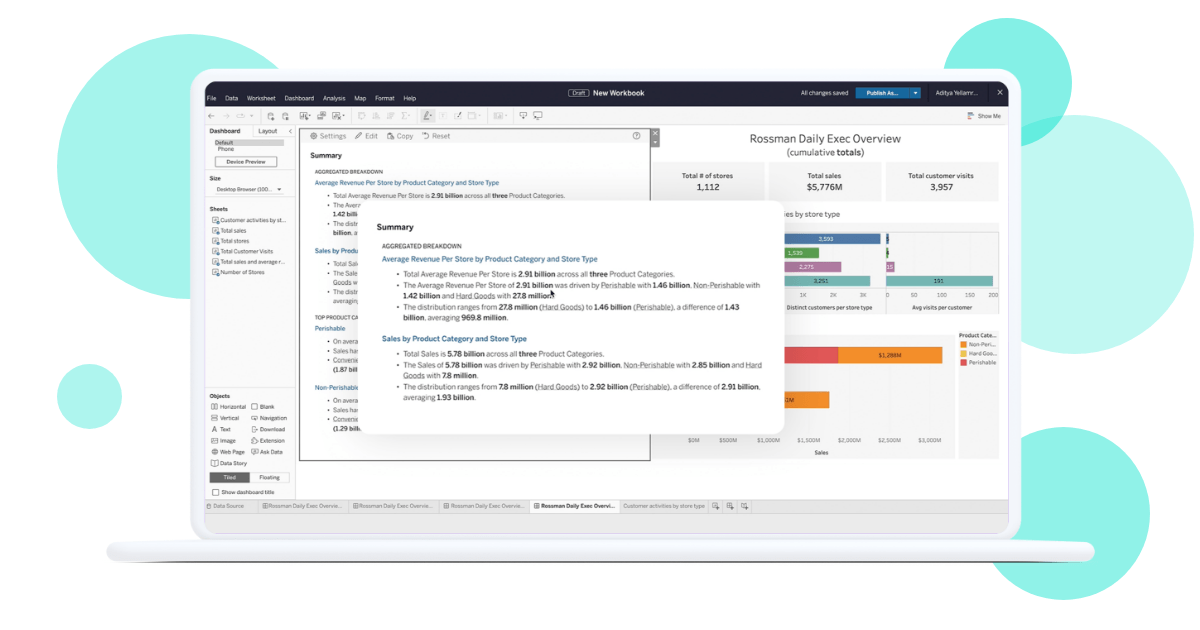Switch layout mode to Floating
Viewport: 1200px width, 630px height.
[x=269, y=478]
